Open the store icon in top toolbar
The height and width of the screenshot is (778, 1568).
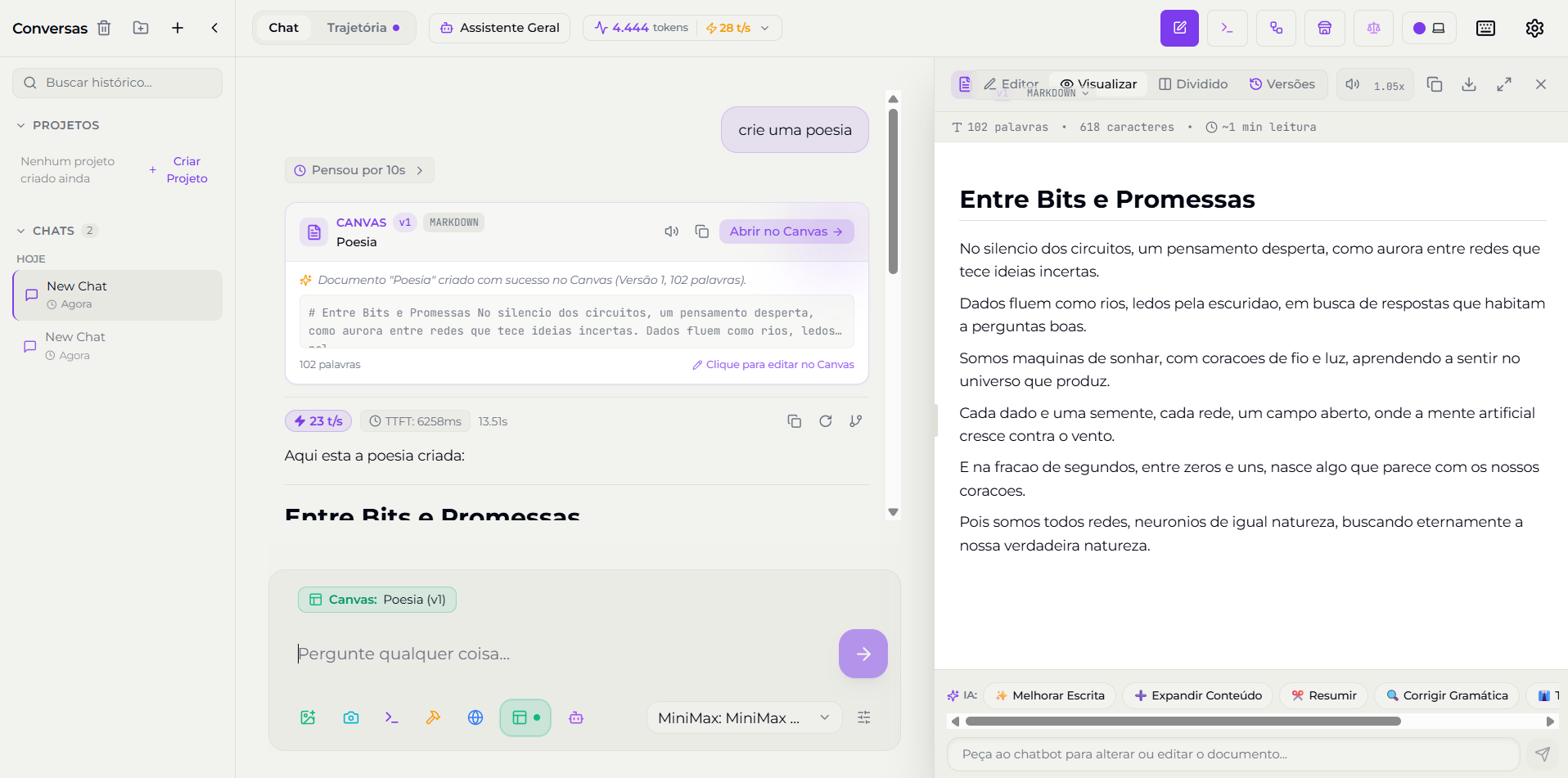pos(1324,28)
